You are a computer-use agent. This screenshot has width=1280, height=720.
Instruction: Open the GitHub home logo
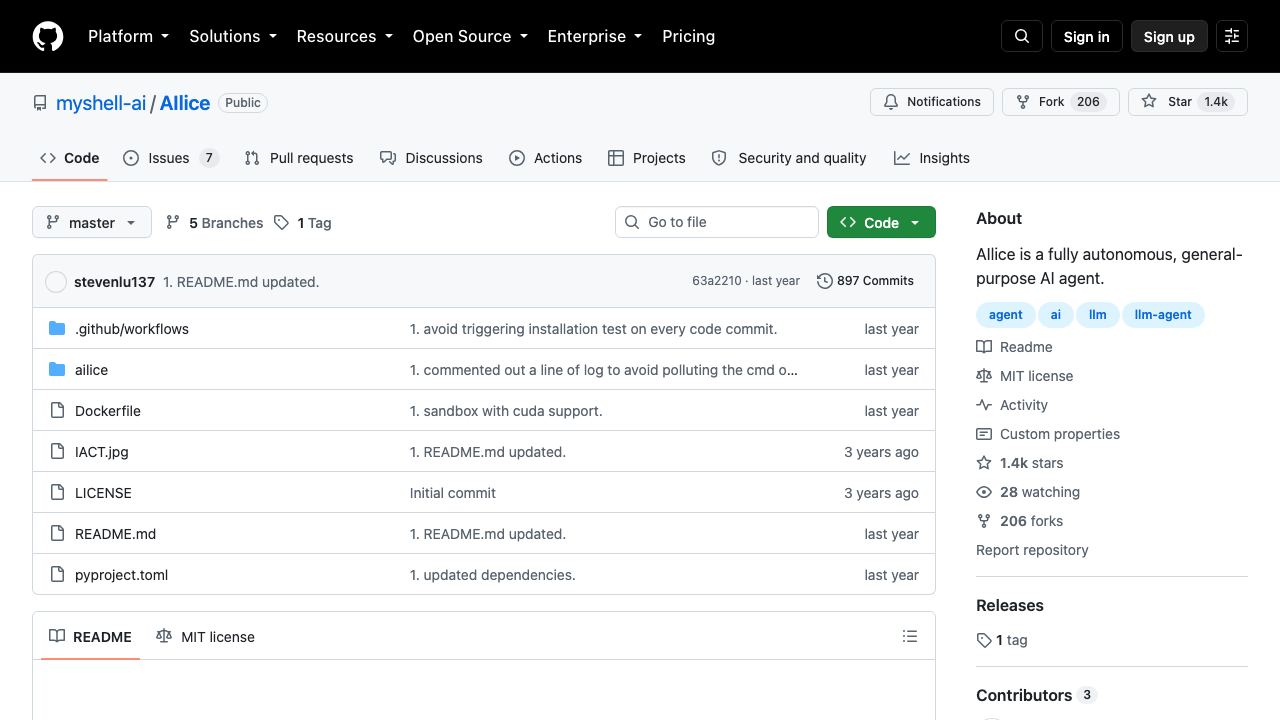tap(48, 36)
